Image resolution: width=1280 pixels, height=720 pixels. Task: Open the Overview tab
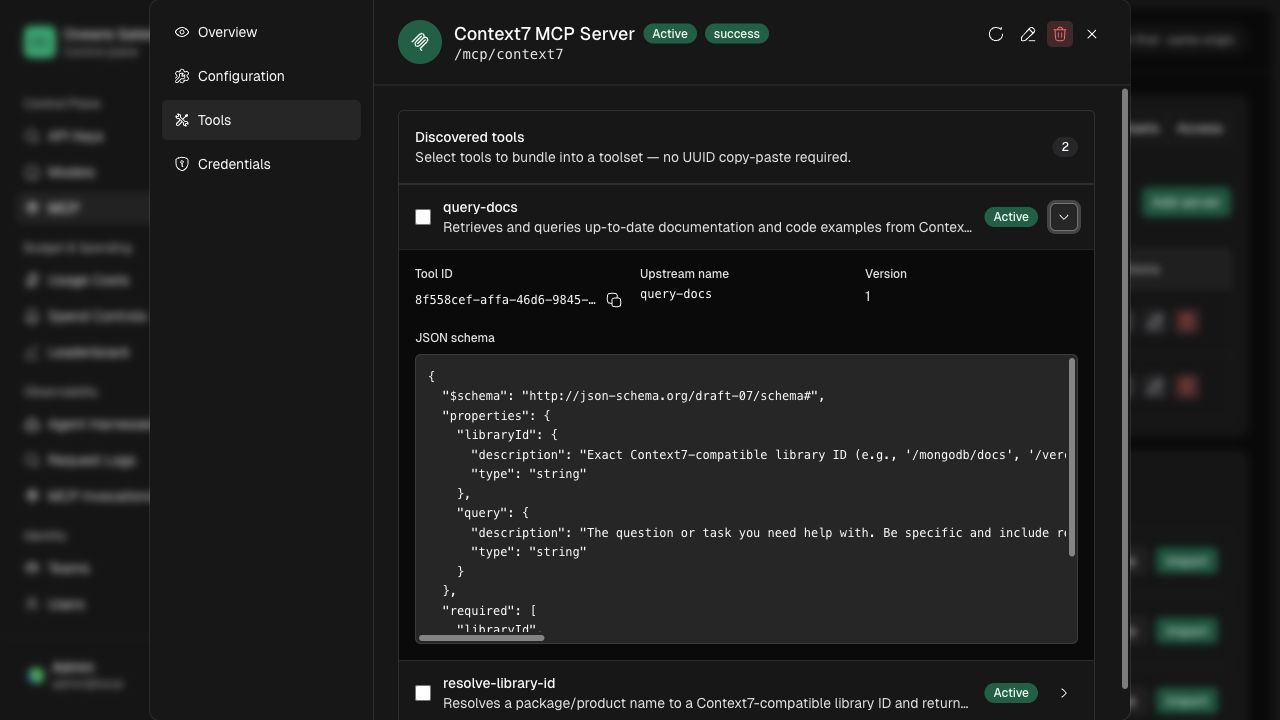pos(261,32)
